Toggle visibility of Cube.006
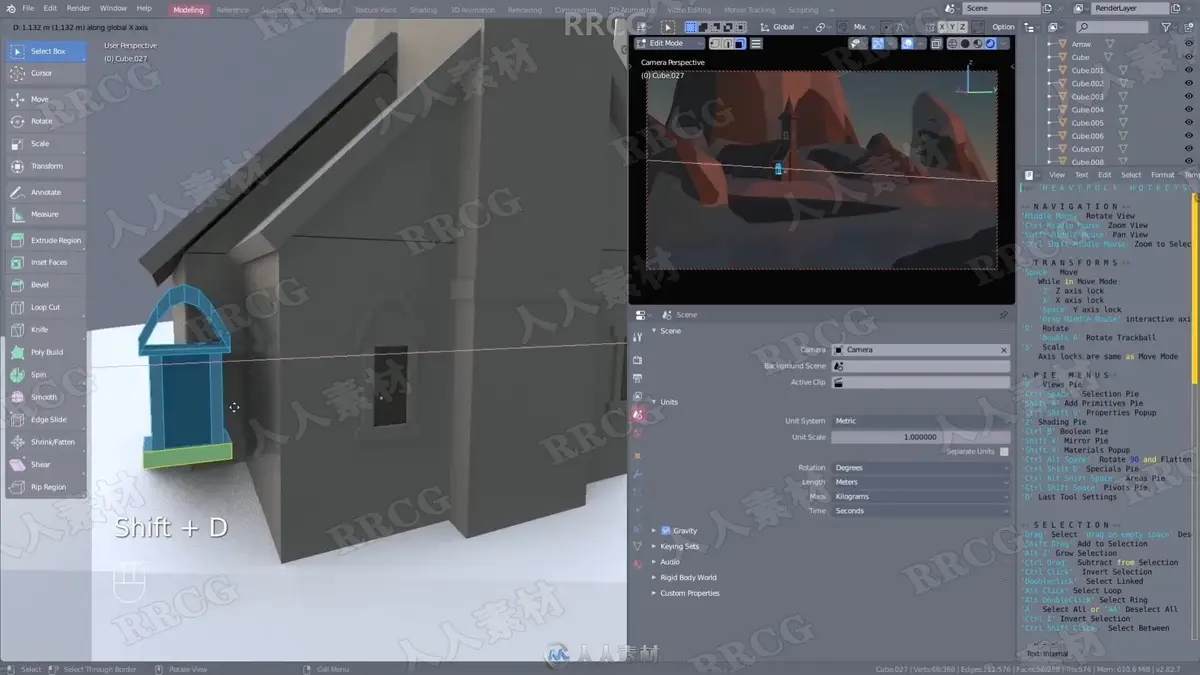The image size is (1200, 675). click(x=1189, y=136)
